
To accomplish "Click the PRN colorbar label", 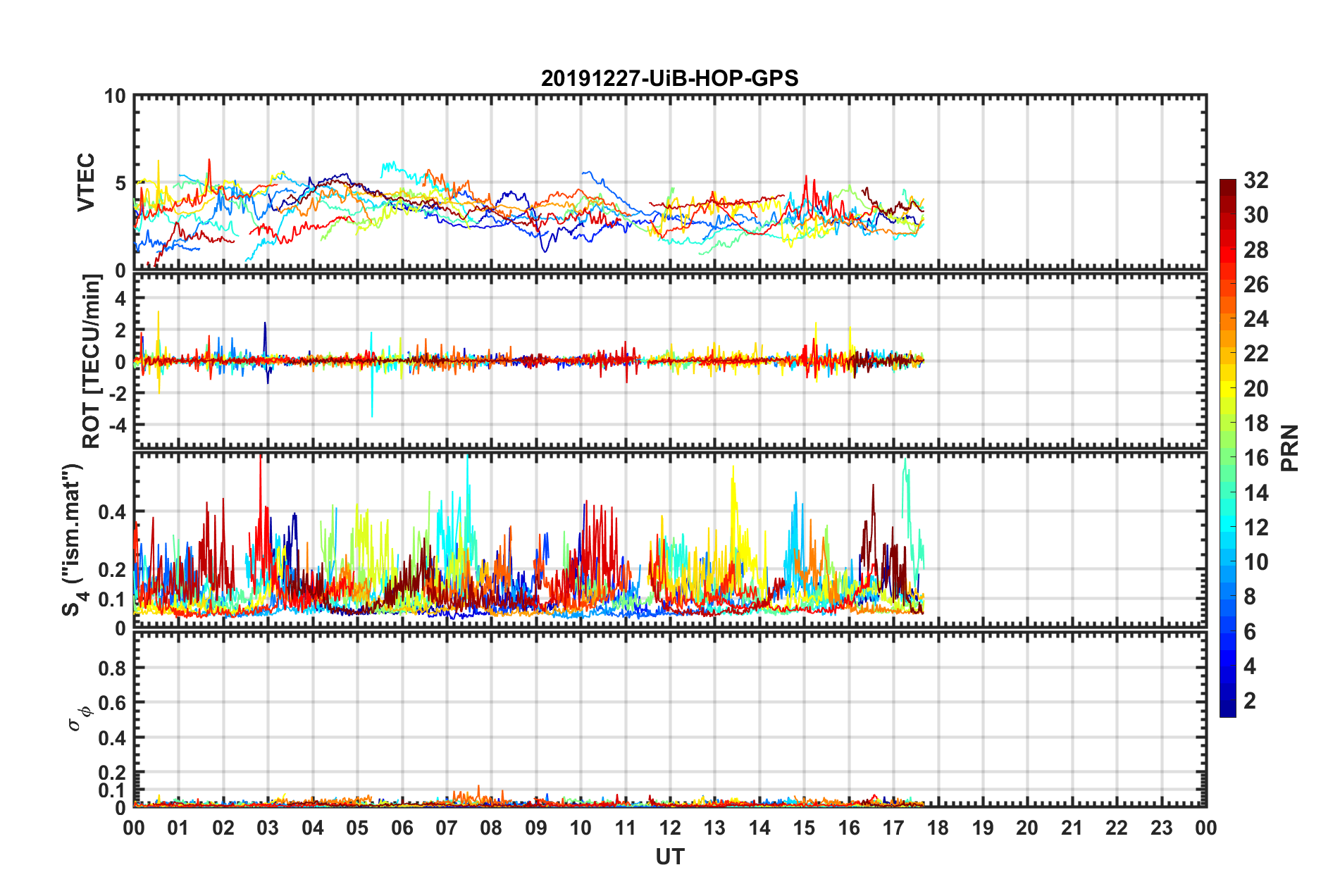I will click(x=1289, y=448).
